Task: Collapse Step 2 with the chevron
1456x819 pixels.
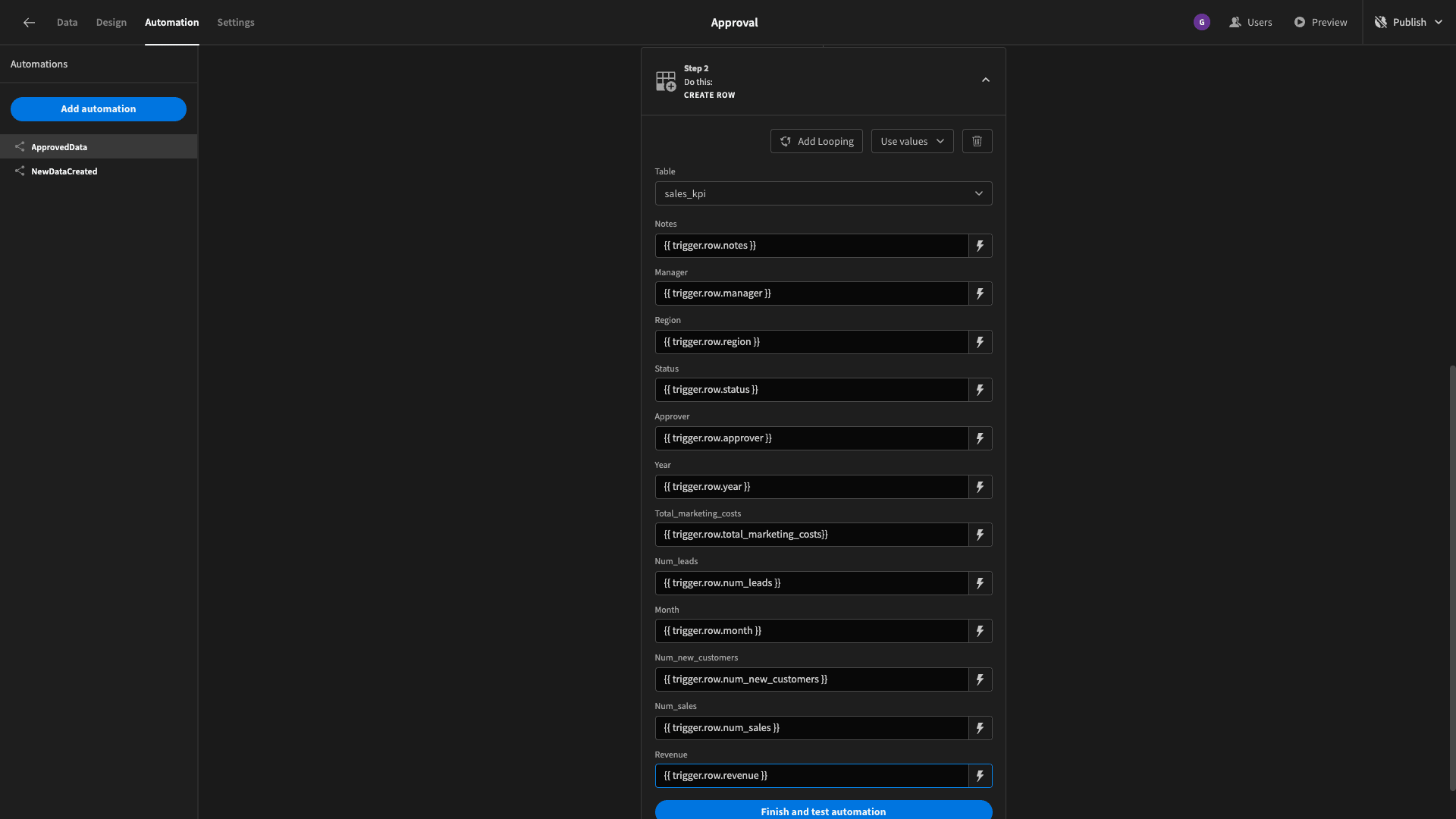Action: click(x=985, y=80)
